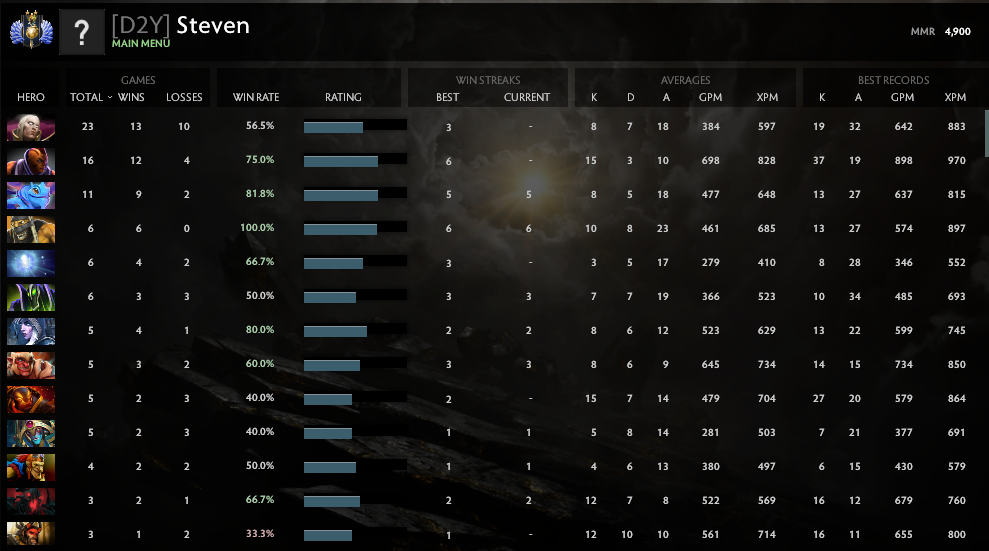Image resolution: width=989 pixels, height=551 pixels.
Task: Click the rating bar in Invoker's row
Action: 354,127
